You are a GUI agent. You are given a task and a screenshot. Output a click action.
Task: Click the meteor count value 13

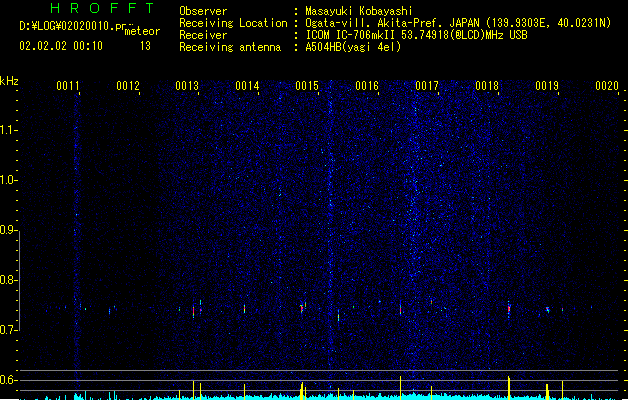145,46
